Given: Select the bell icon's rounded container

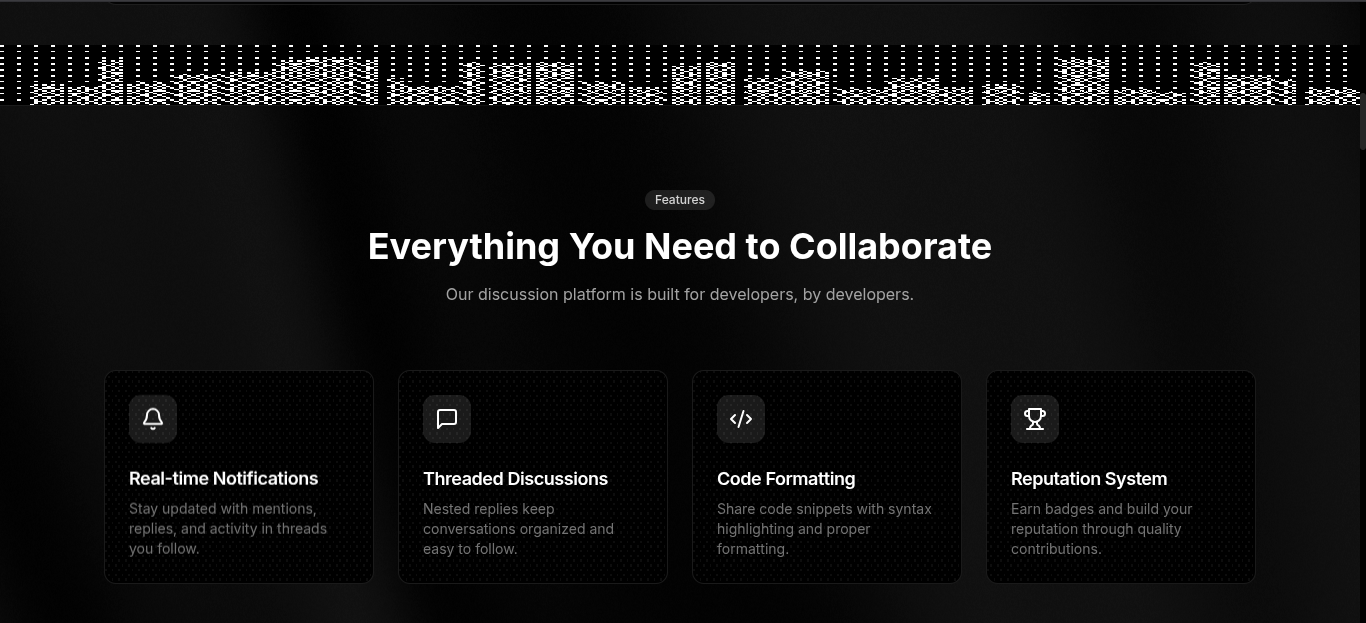Looking at the screenshot, I should pos(153,419).
